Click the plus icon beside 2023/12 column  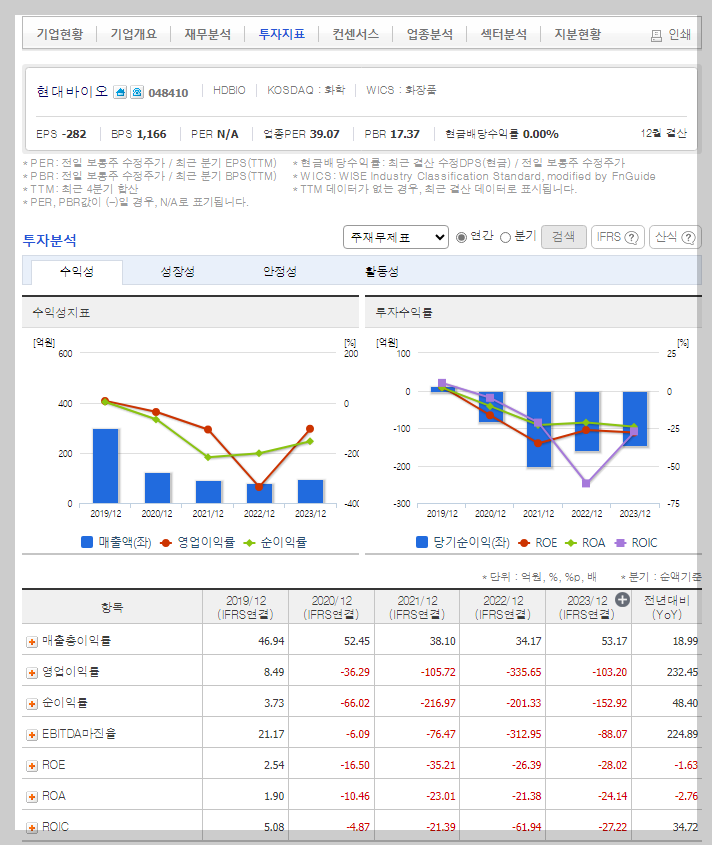(622, 599)
